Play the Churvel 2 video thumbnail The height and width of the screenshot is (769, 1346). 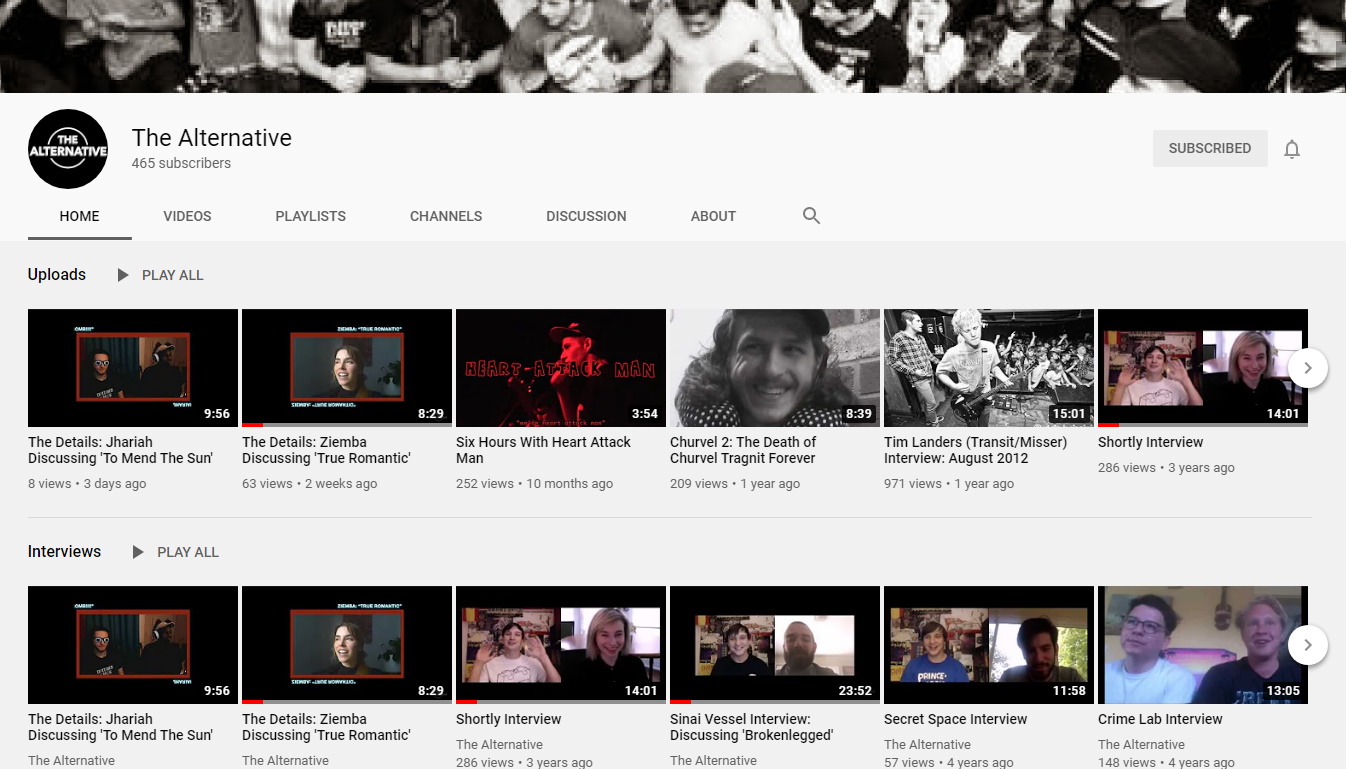click(775, 368)
